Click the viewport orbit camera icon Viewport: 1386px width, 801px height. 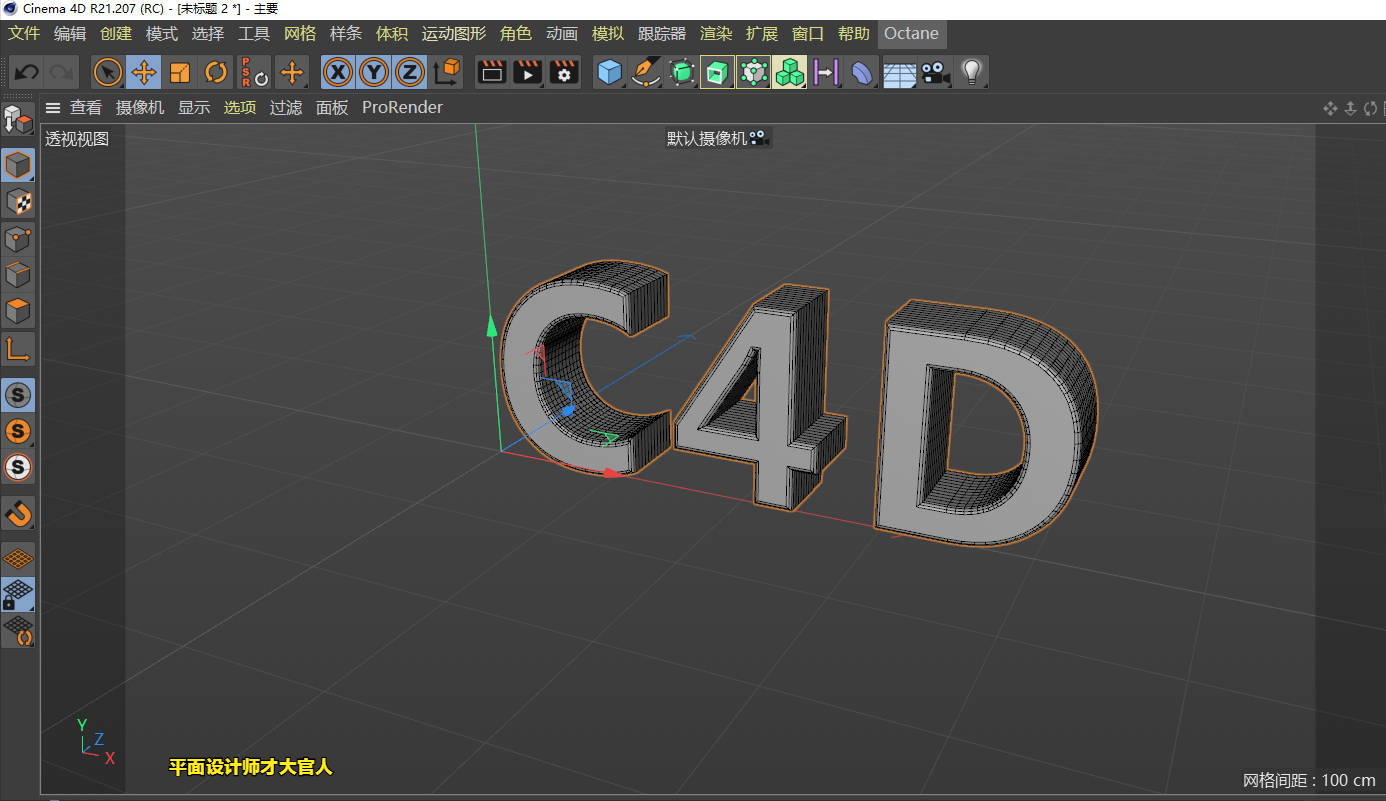click(1370, 109)
